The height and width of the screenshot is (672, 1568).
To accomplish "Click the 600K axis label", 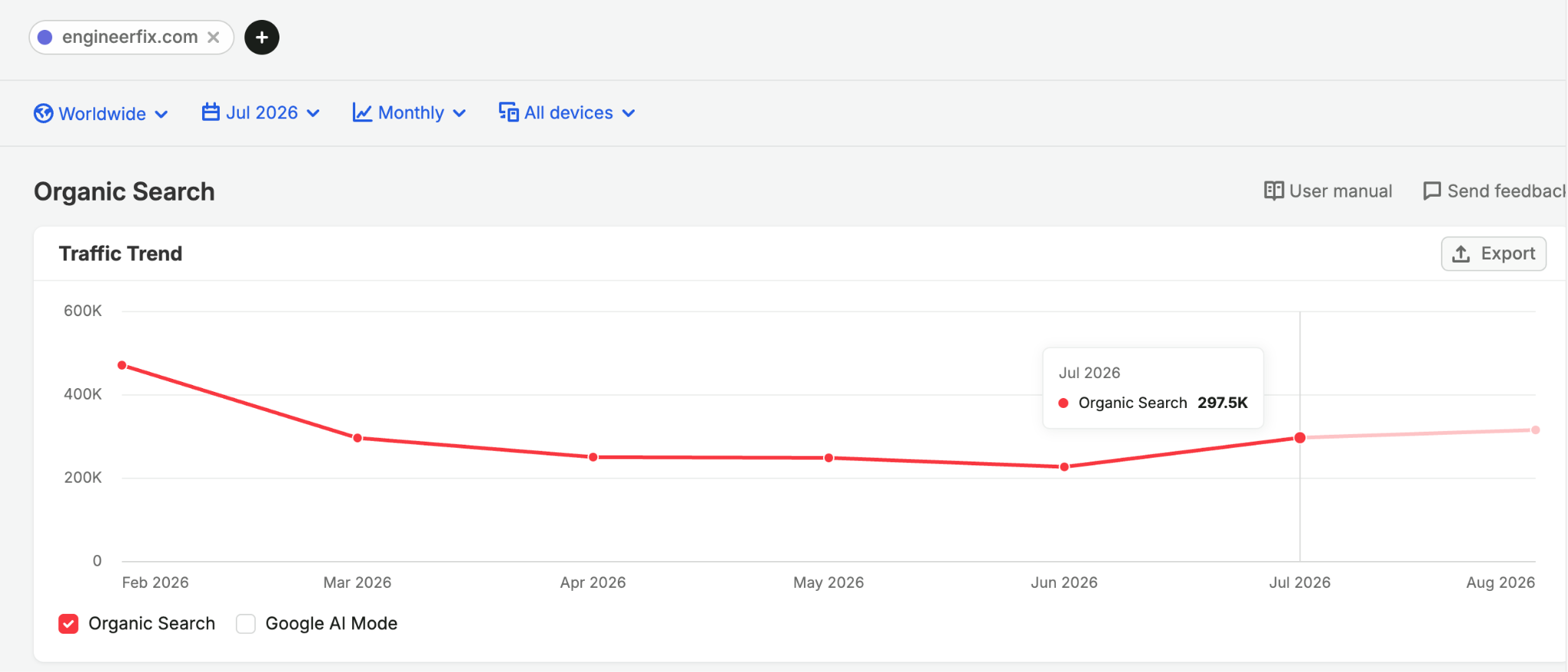I will click(x=83, y=311).
